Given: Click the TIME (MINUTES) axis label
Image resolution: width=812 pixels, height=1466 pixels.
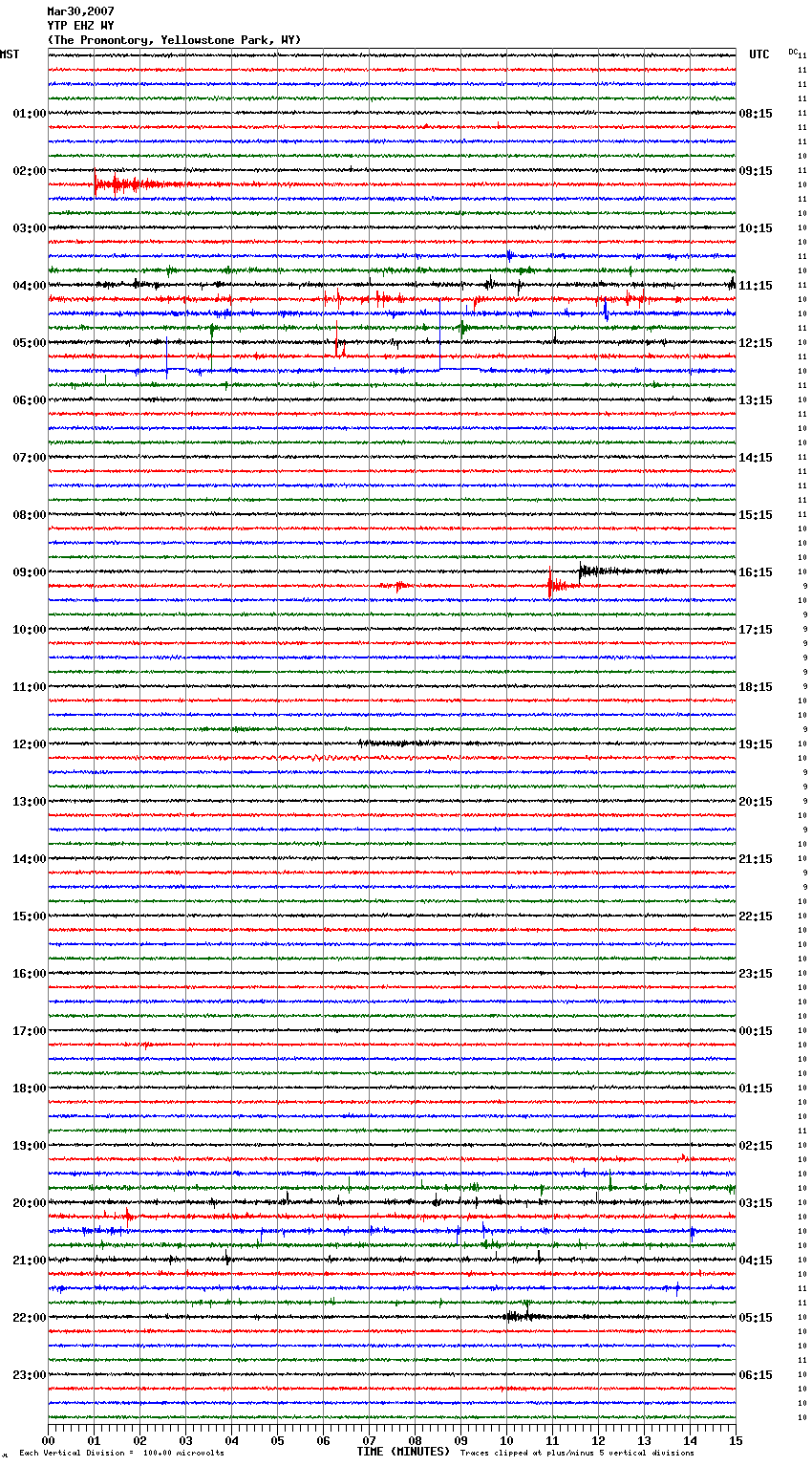Looking at the screenshot, I should click(403, 1452).
